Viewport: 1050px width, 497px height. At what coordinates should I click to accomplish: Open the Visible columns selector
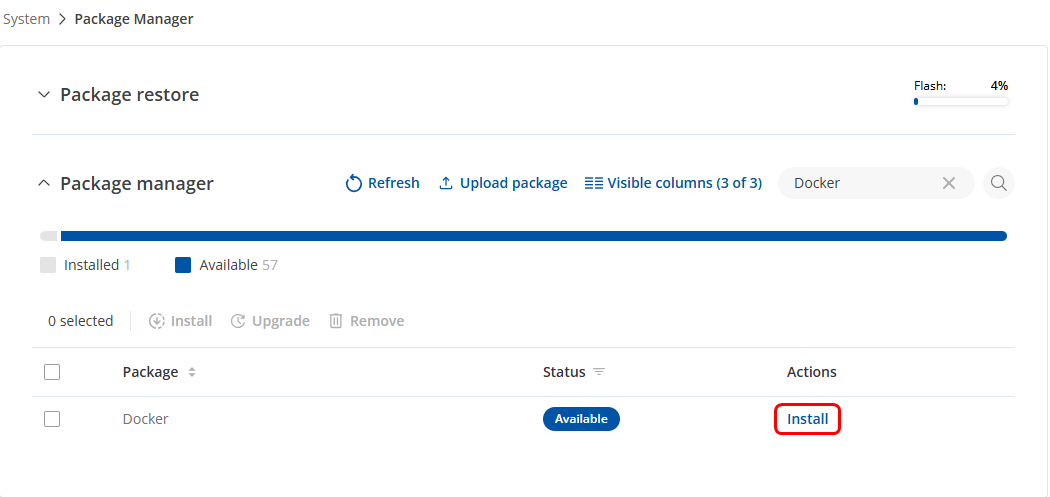(673, 183)
